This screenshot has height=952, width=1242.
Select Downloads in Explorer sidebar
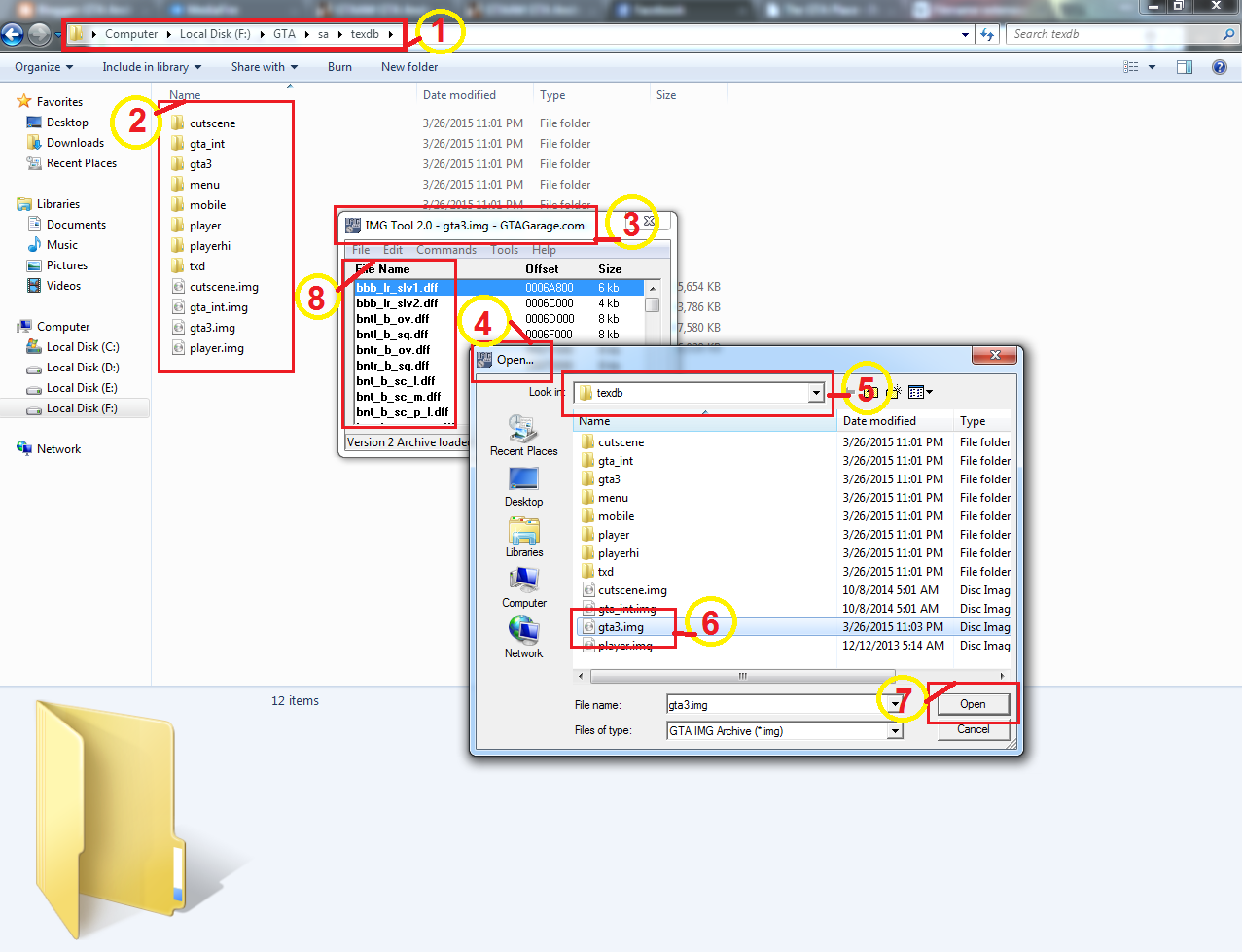click(75, 143)
